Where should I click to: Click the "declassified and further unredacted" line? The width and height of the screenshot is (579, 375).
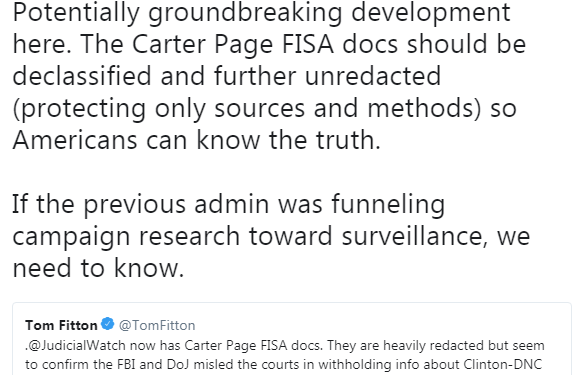click(227, 77)
